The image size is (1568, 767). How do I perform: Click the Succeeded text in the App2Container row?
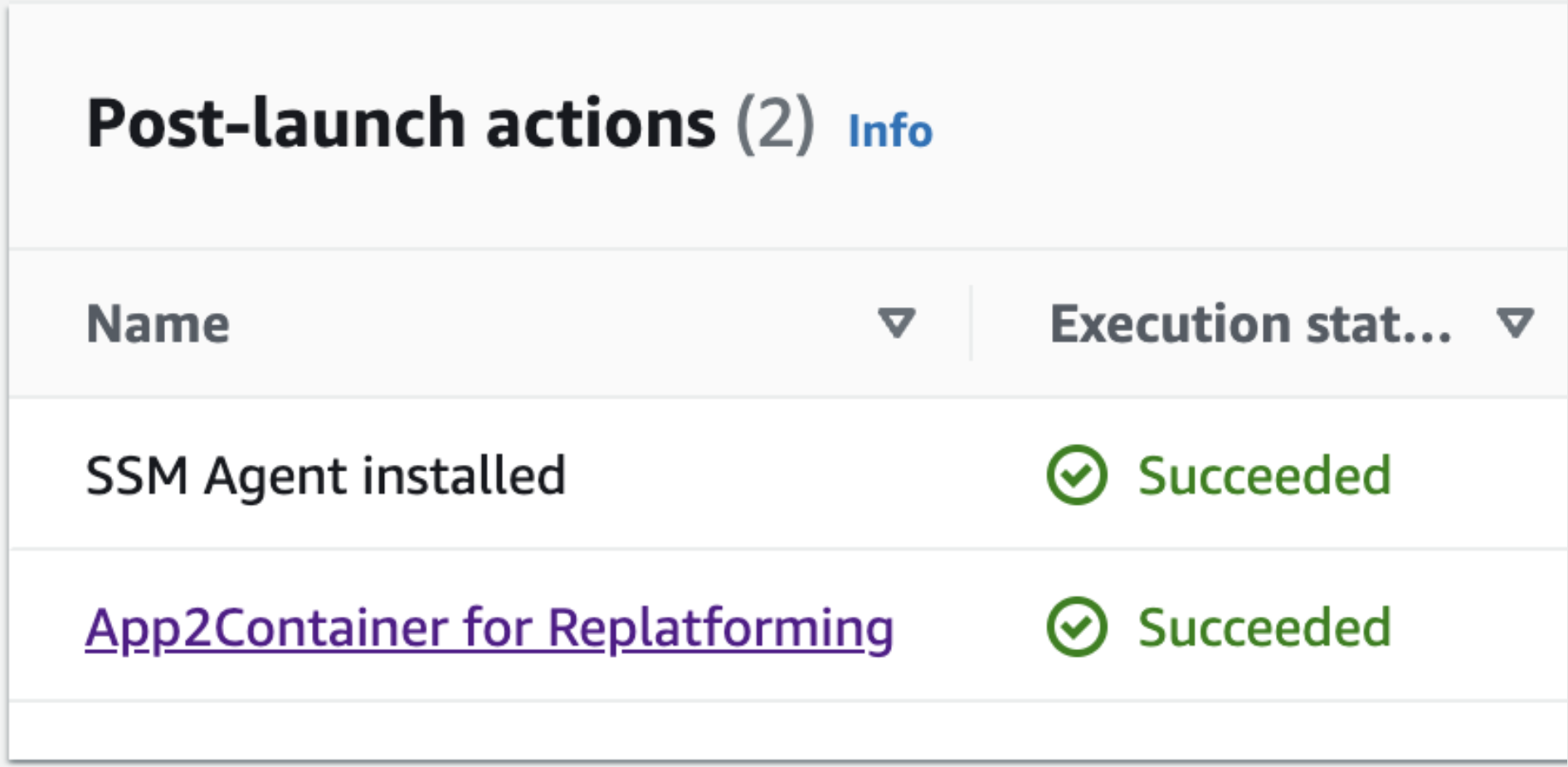[1265, 627]
